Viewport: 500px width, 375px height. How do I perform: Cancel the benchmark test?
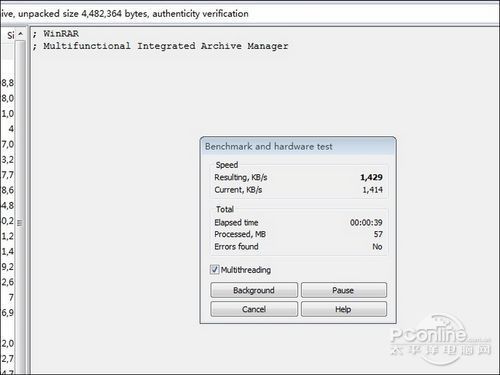click(x=254, y=309)
